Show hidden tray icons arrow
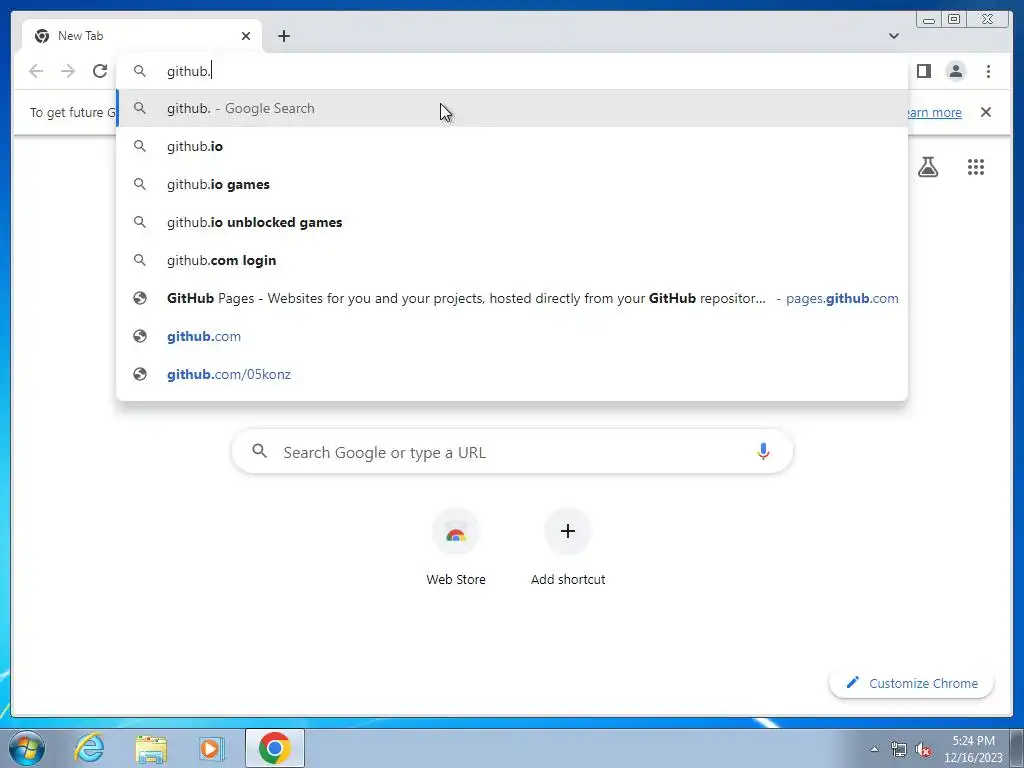Viewport: 1024px width, 768px height. coord(874,749)
